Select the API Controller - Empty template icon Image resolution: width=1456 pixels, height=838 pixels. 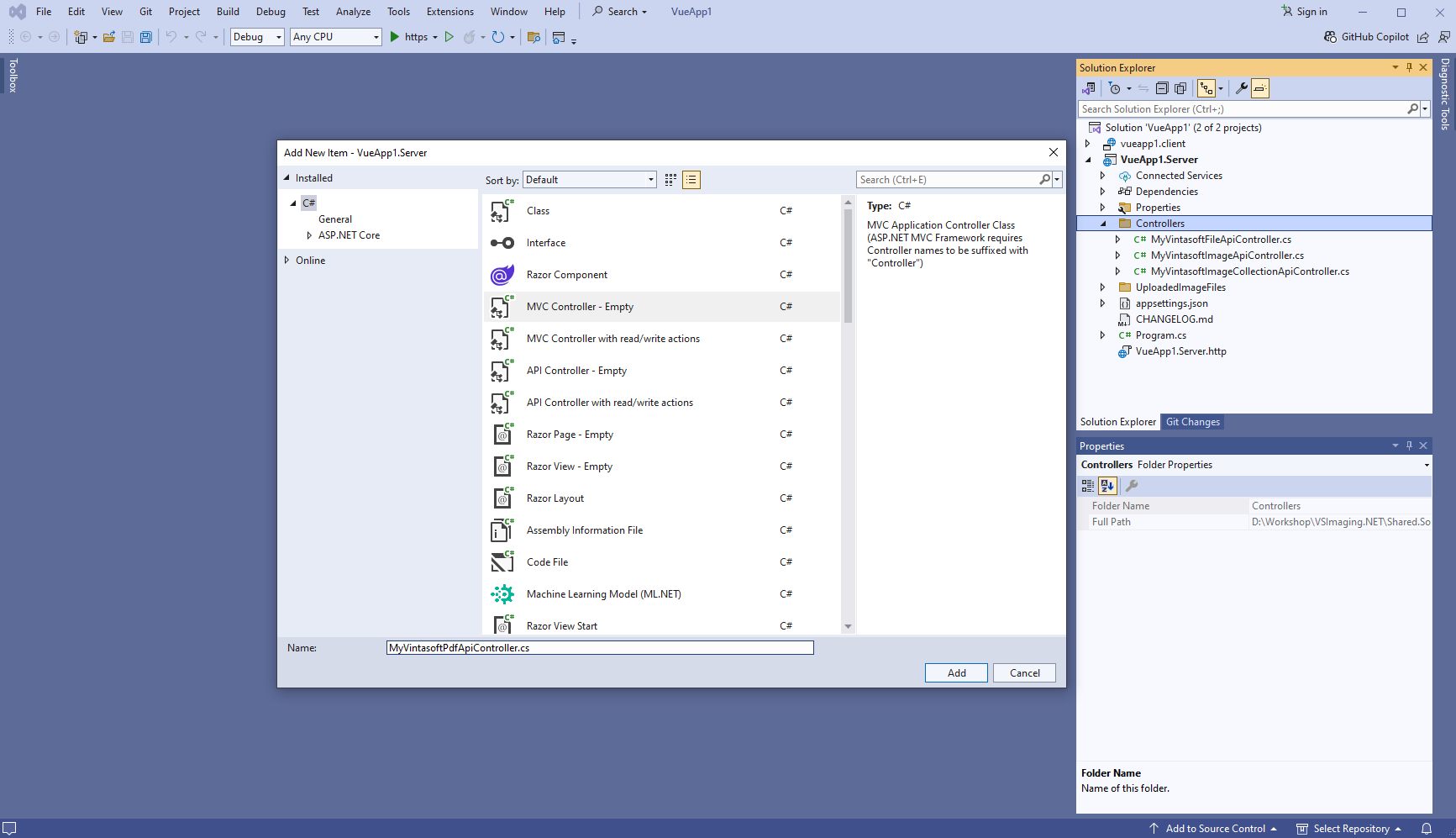click(502, 371)
